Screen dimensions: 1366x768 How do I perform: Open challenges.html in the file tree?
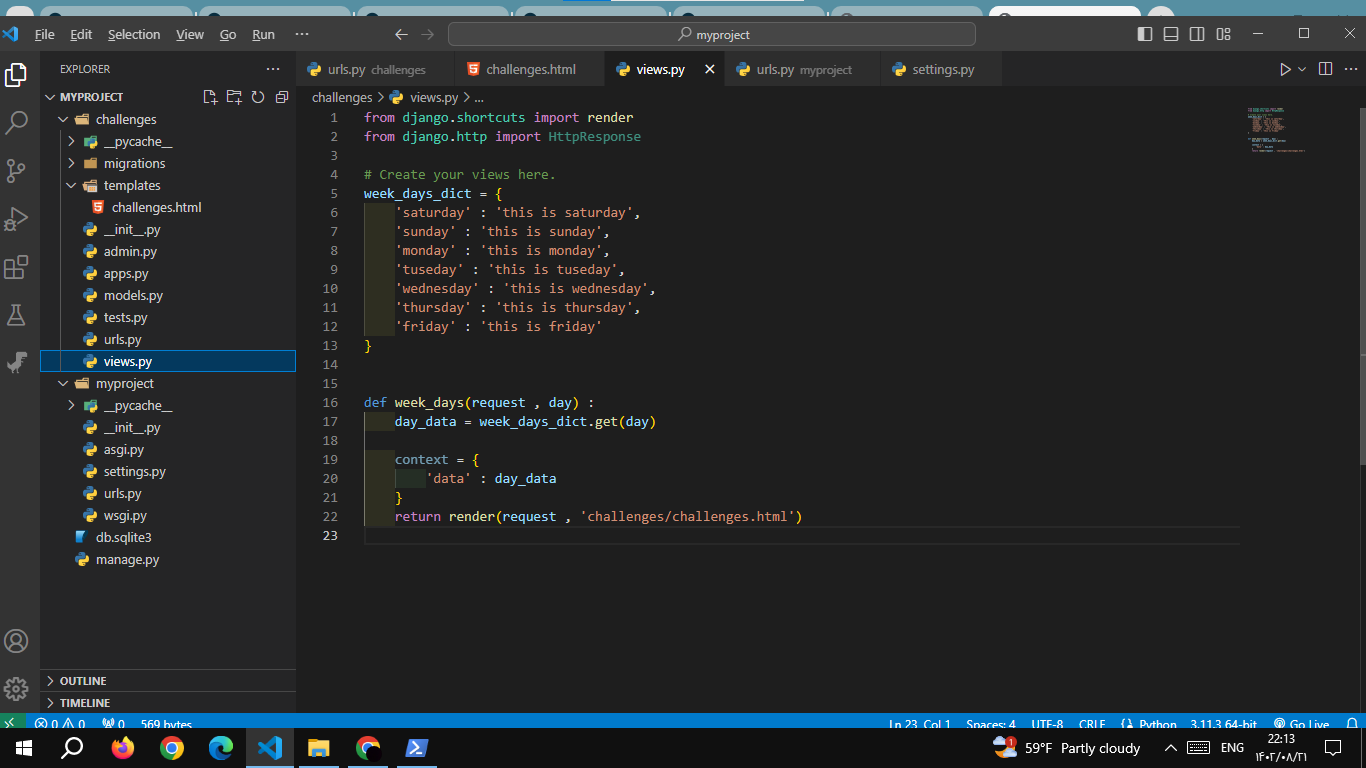point(156,207)
